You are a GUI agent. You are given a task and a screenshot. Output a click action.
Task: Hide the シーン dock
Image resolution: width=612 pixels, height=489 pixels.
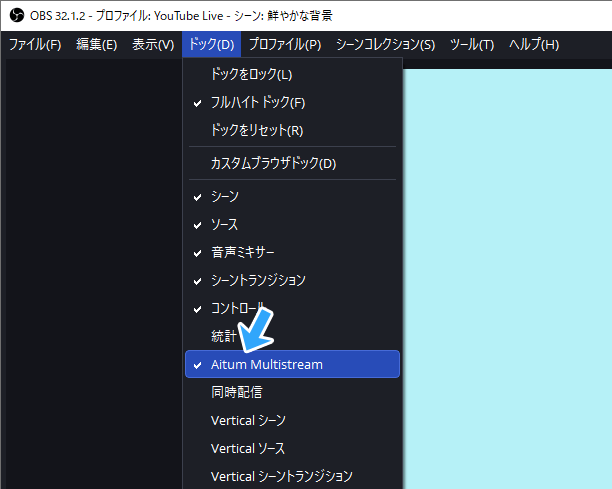click(292, 196)
